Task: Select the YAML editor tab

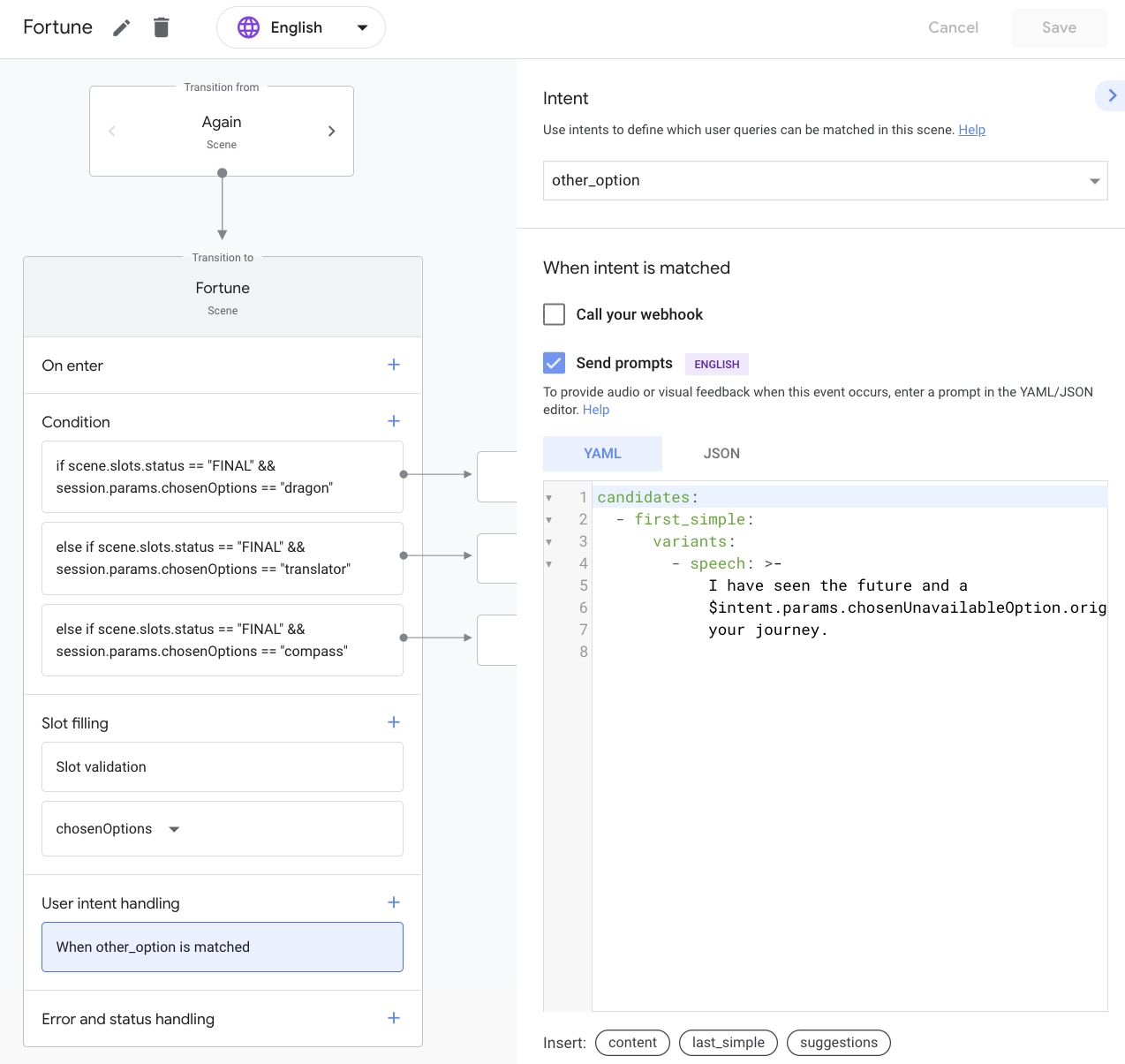Action: click(x=602, y=453)
